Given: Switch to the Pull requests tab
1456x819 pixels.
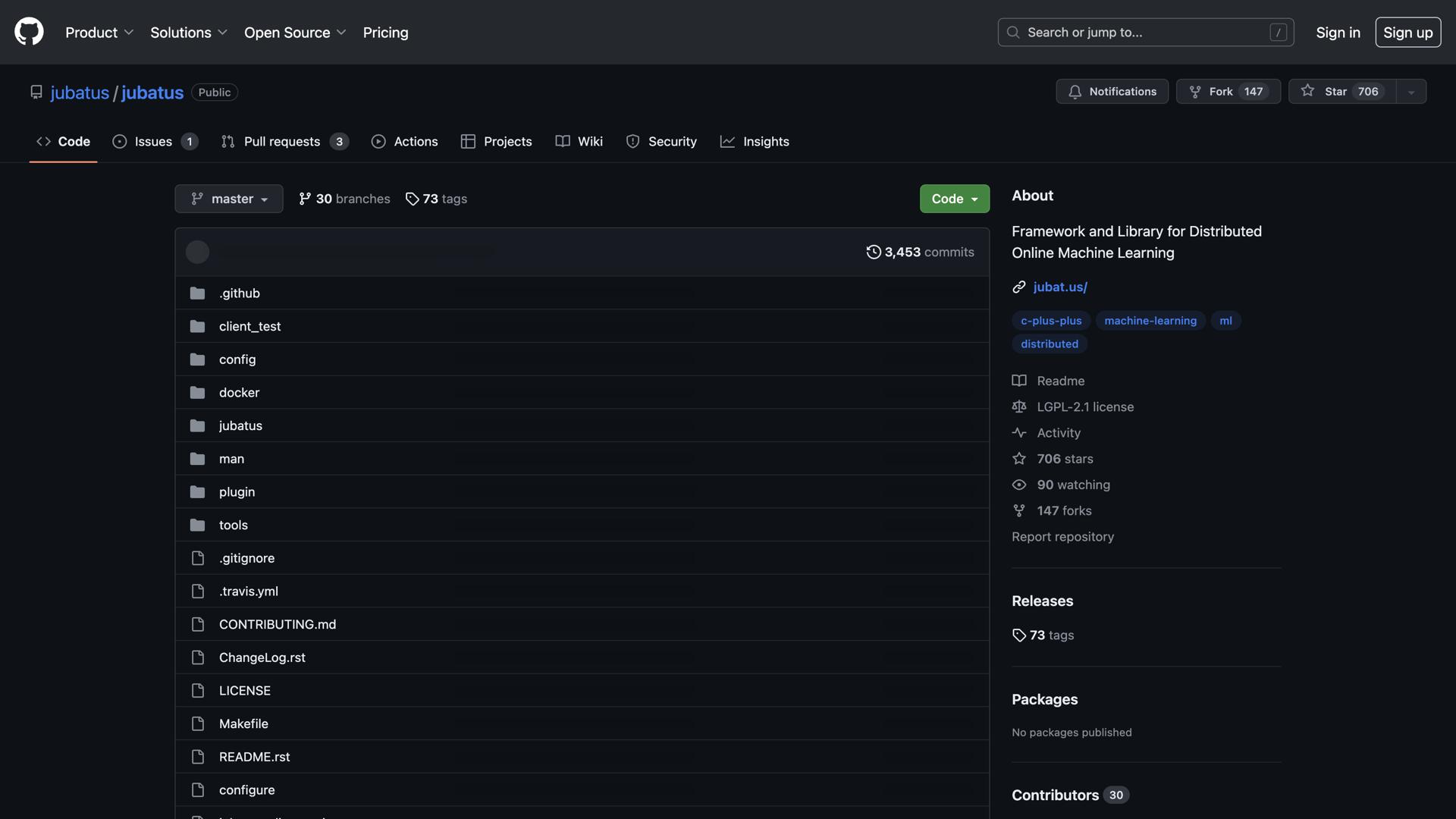Looking at the screenshot, I should tap(282, 141).
